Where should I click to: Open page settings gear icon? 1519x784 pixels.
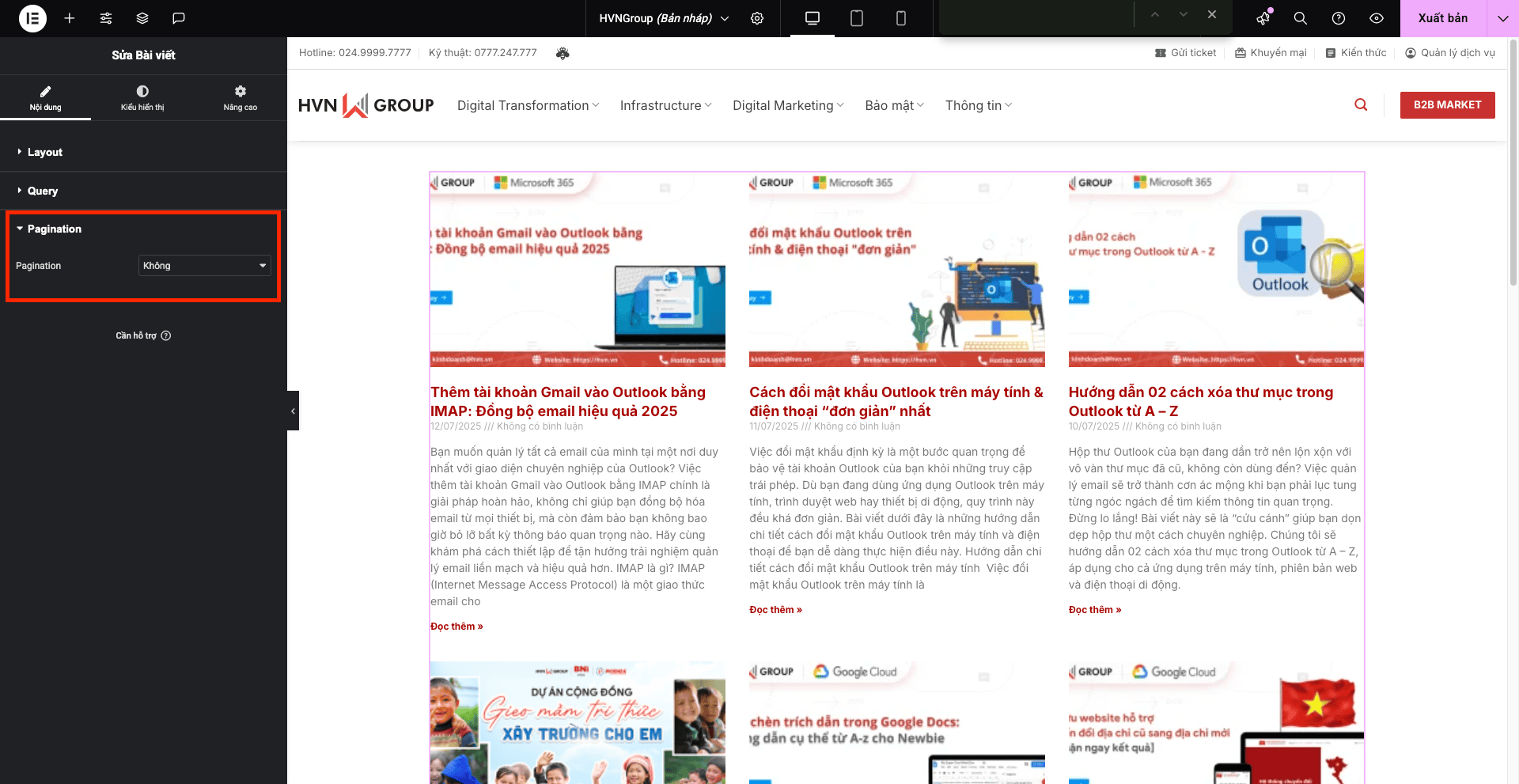click(757, 18)
